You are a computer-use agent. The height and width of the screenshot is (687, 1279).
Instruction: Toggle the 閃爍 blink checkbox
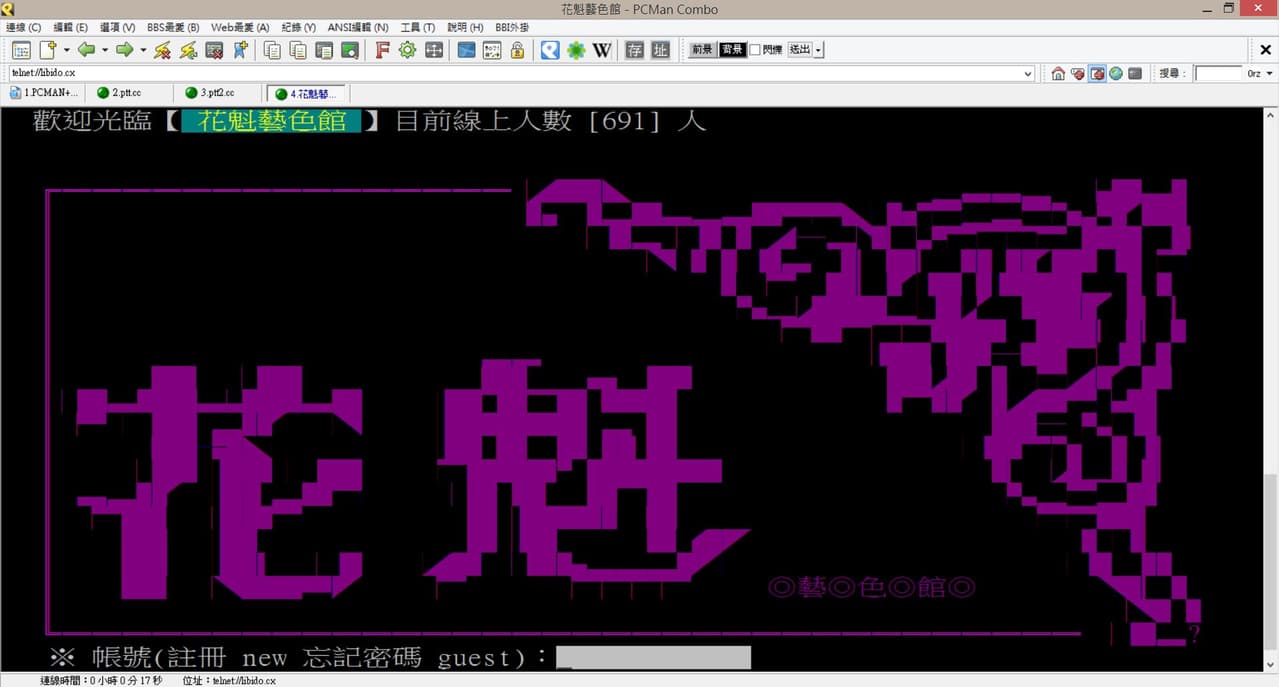pyautogui.click(x=755, y=50)
